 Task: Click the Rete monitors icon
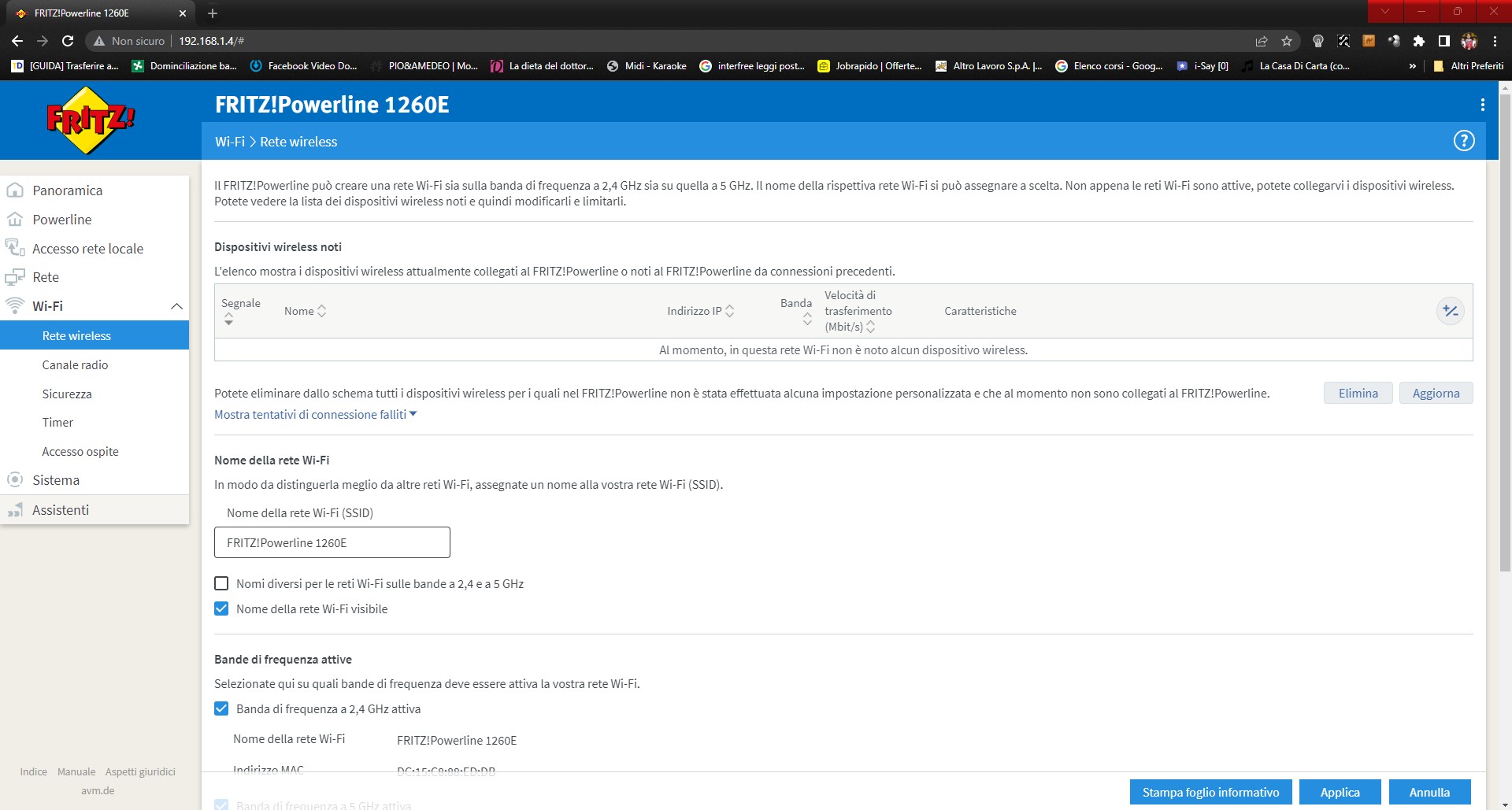tap(15, 277)
